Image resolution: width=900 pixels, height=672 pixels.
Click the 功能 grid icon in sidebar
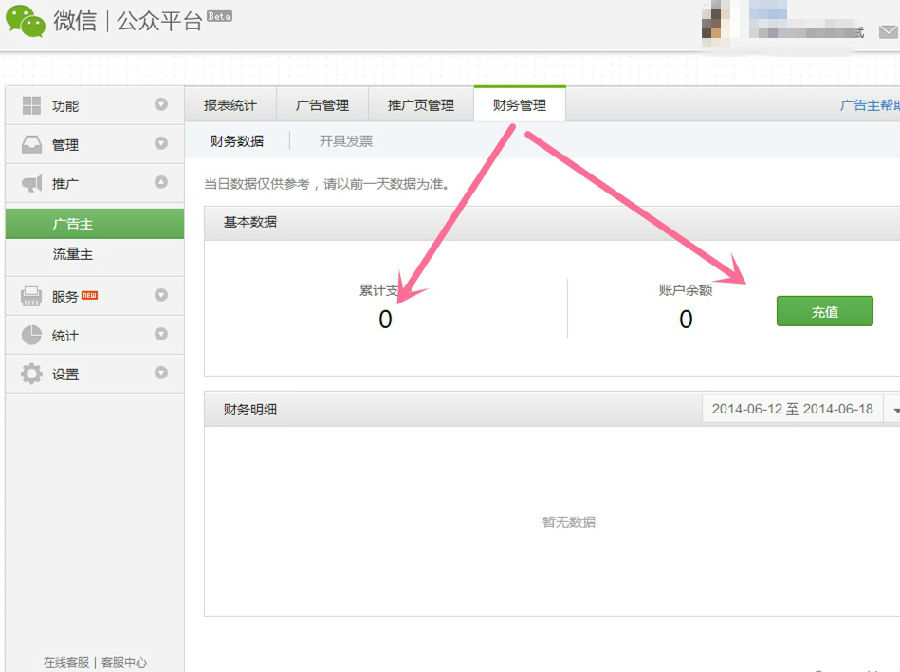pyautogui.click(x=32, y=106)
